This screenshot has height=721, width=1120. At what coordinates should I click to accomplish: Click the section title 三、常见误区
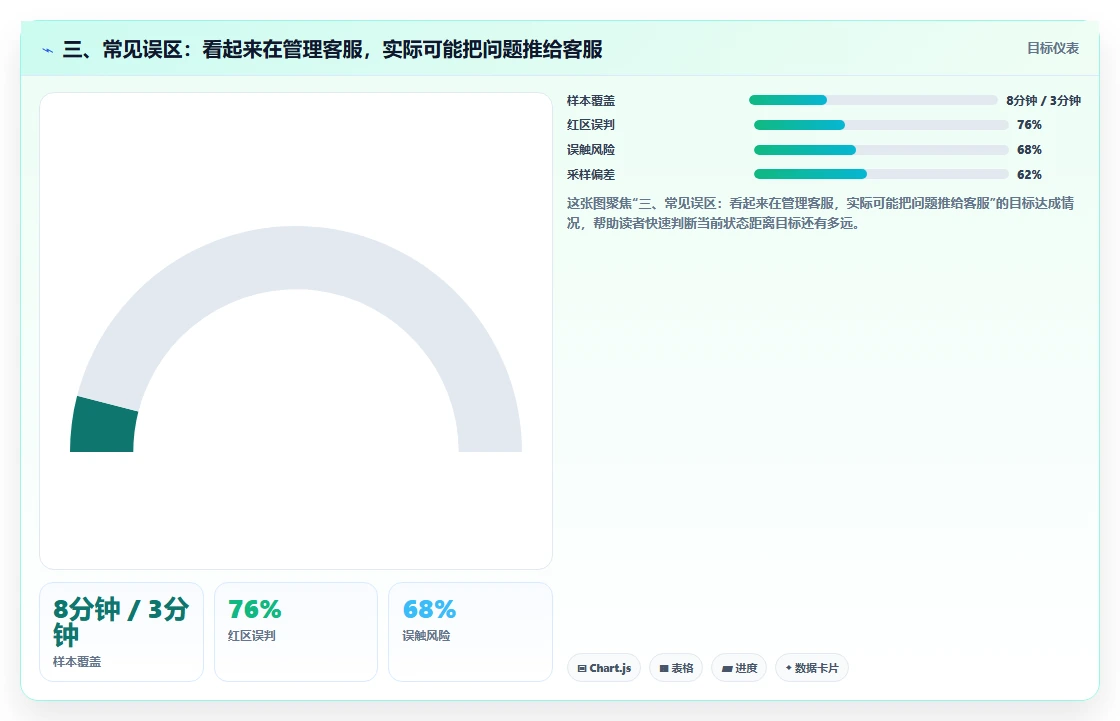click(333, 49)
